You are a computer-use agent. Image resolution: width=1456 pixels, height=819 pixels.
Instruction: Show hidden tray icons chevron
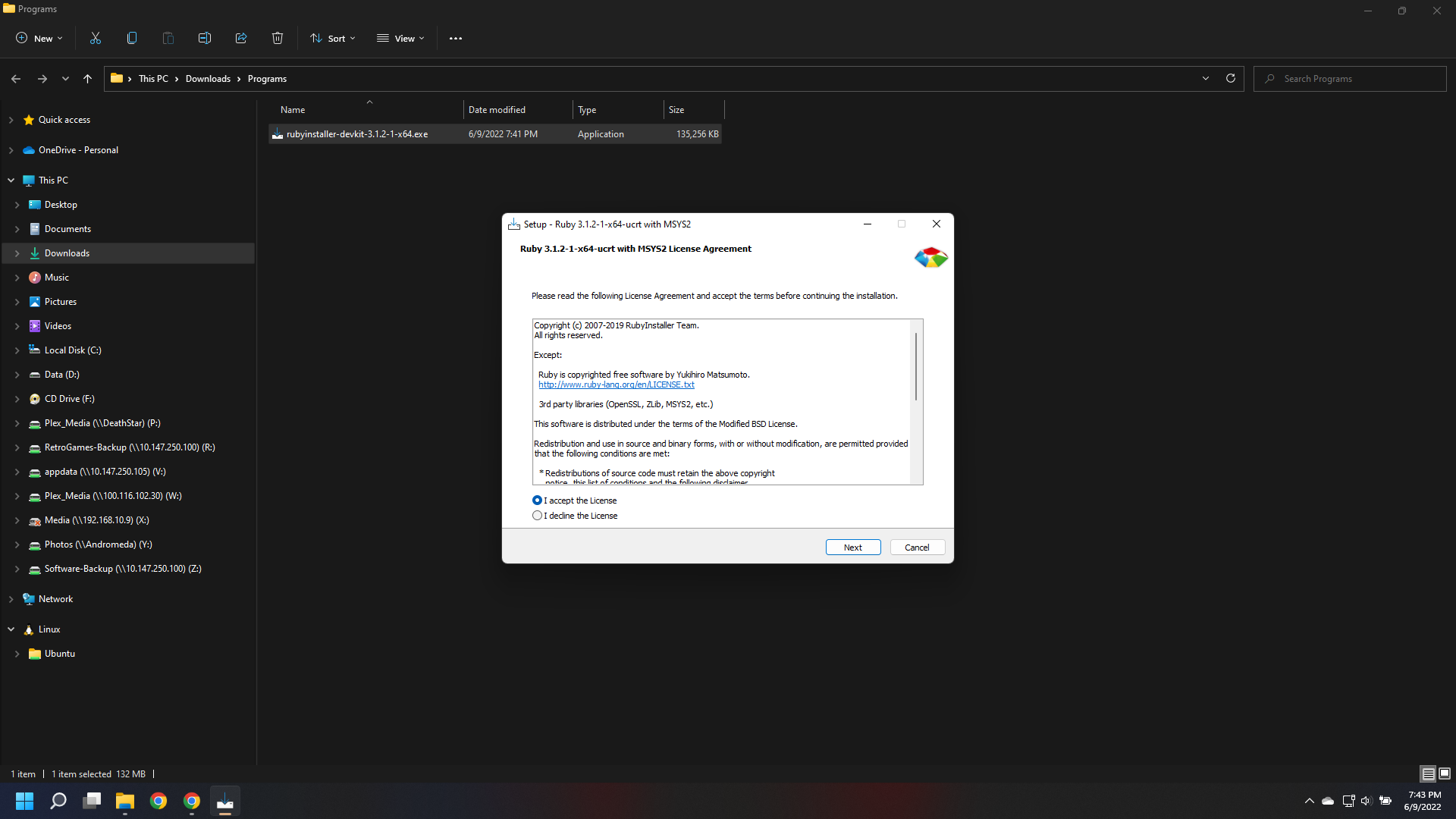(1310, 801)
